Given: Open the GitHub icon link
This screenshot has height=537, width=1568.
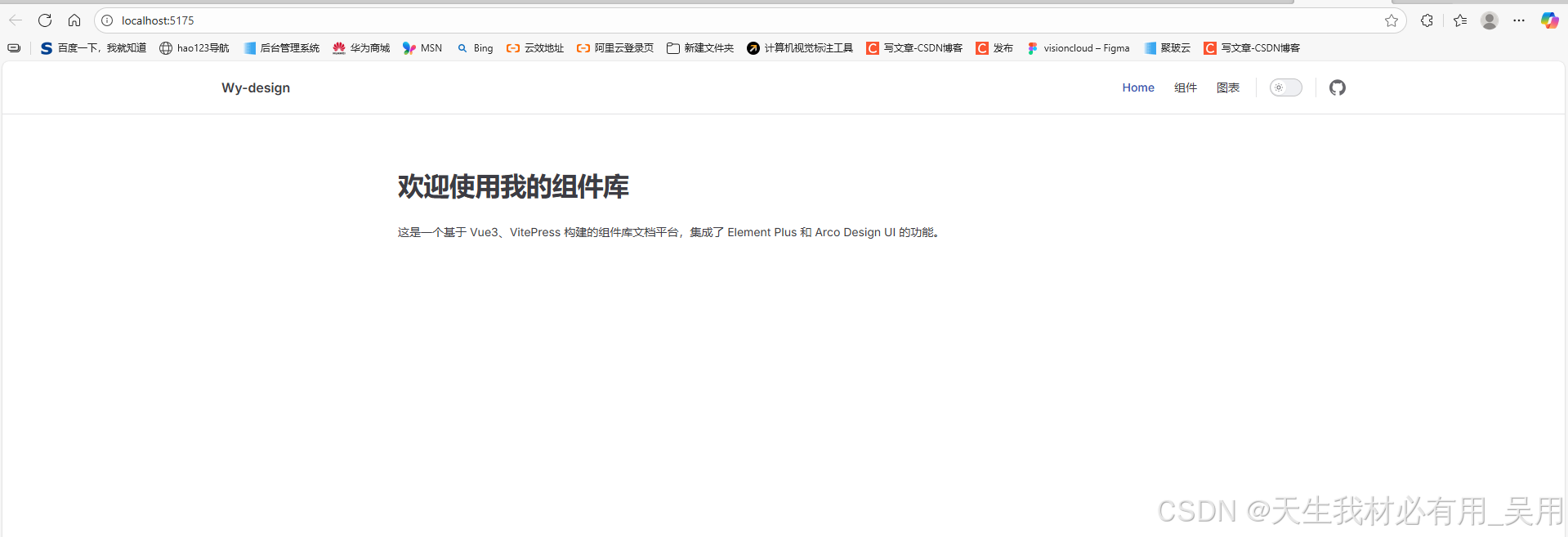Looking at the screenshot, I should [1337, 87].
